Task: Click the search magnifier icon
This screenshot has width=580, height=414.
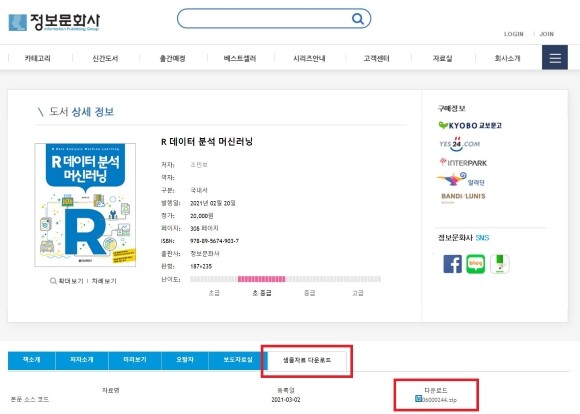Action: [x=358, y=18]
